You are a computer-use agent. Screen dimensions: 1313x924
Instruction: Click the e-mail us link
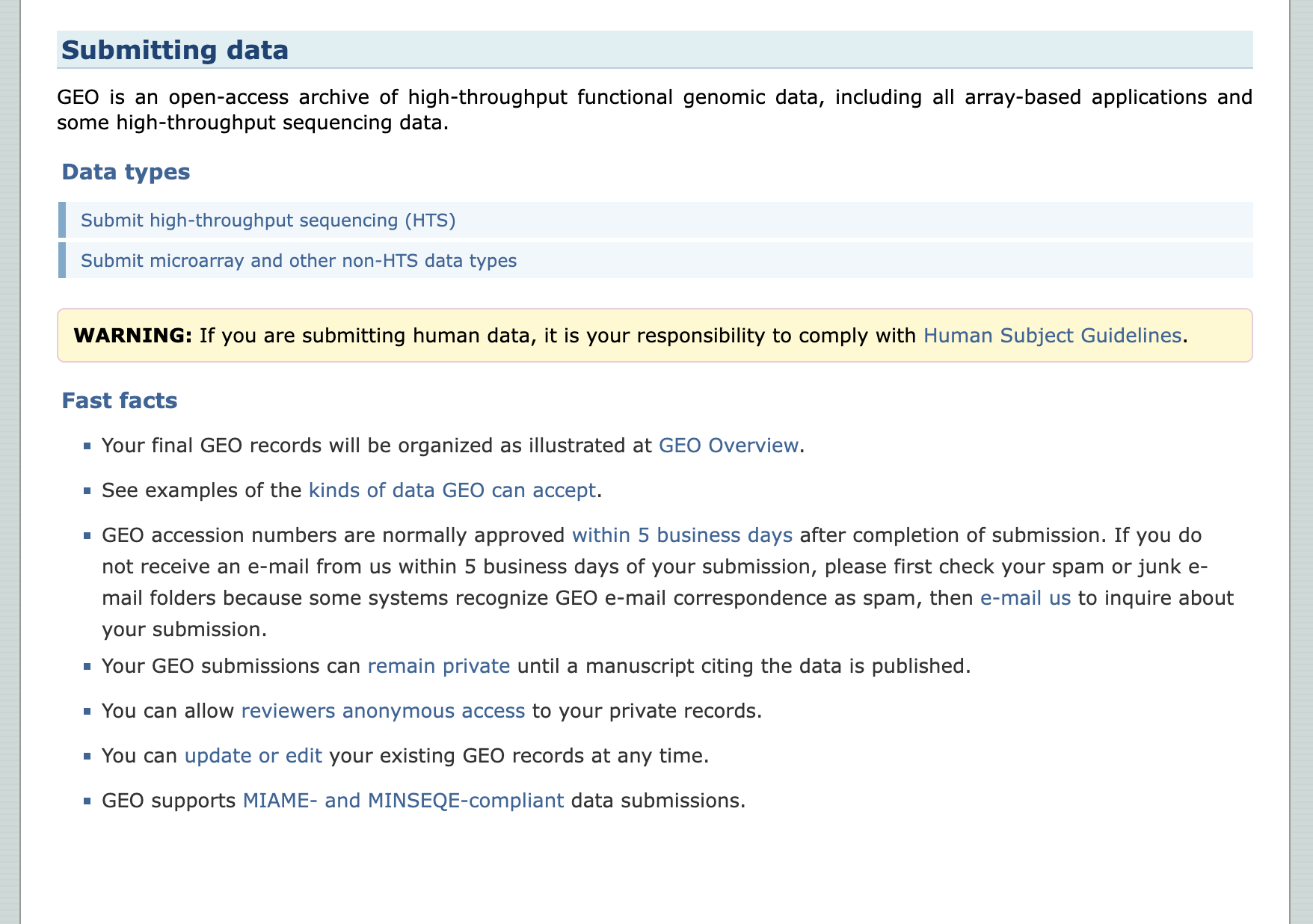click(1025, 598)
